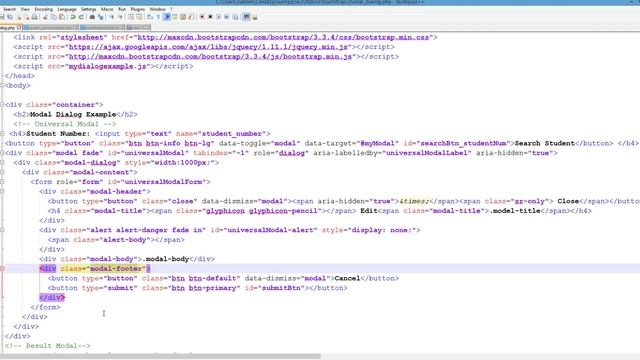This screenshot has height=360, width=640.
Task: Open the Run menu
Action: pos(122,9)
